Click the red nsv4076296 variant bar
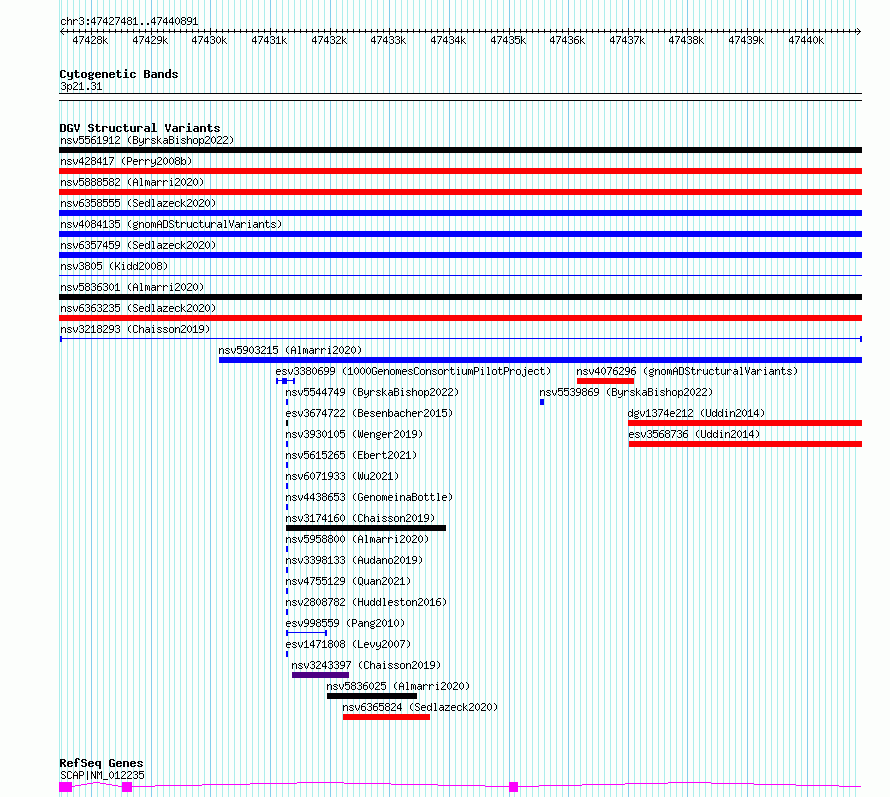The image size is (890, 797). point(605,381)
